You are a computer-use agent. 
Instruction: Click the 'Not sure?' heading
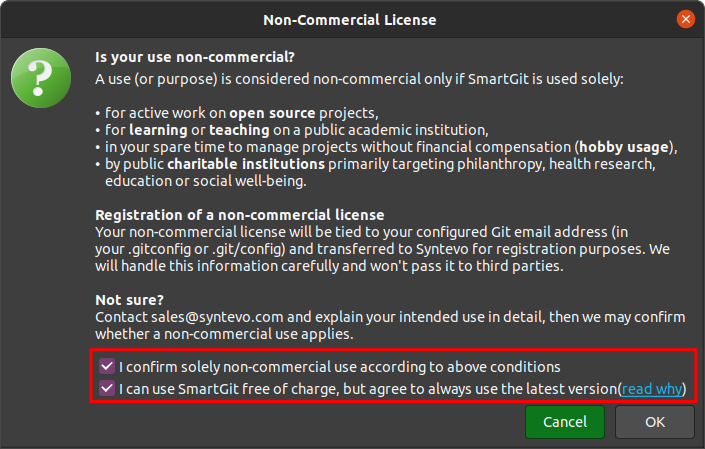129,300
